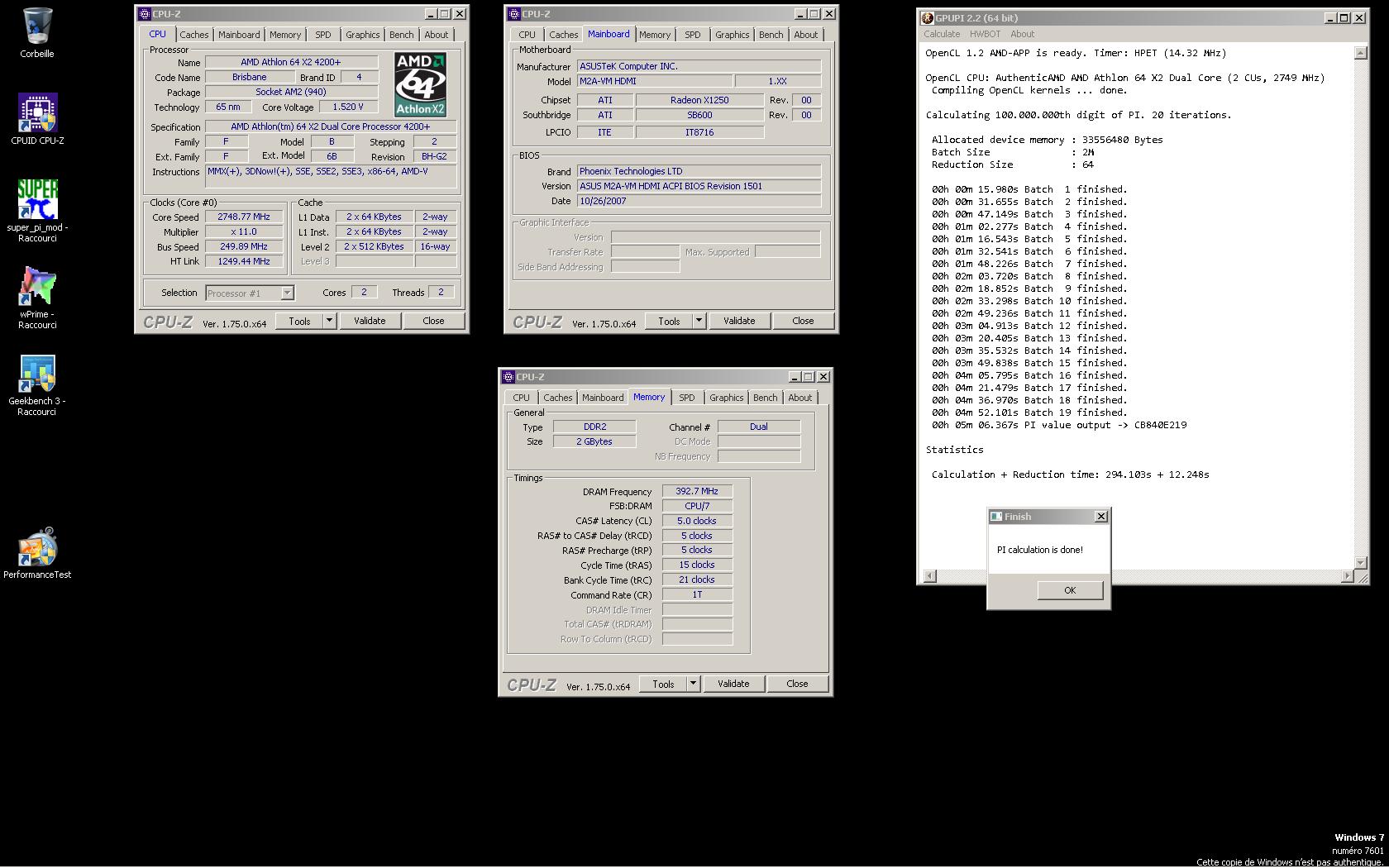Screen dimensions: 1389x868
Task: Click the Command Rate 1T value
Action: 697,594
